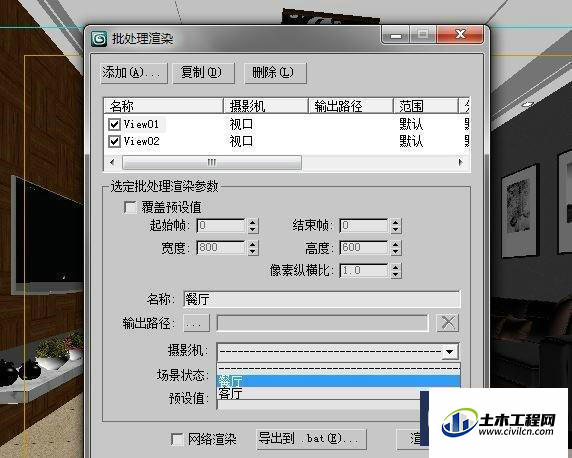Click the 像素纵横比 field showing 1.0
This screenshot has height=458, width=572.
(364, 271)
